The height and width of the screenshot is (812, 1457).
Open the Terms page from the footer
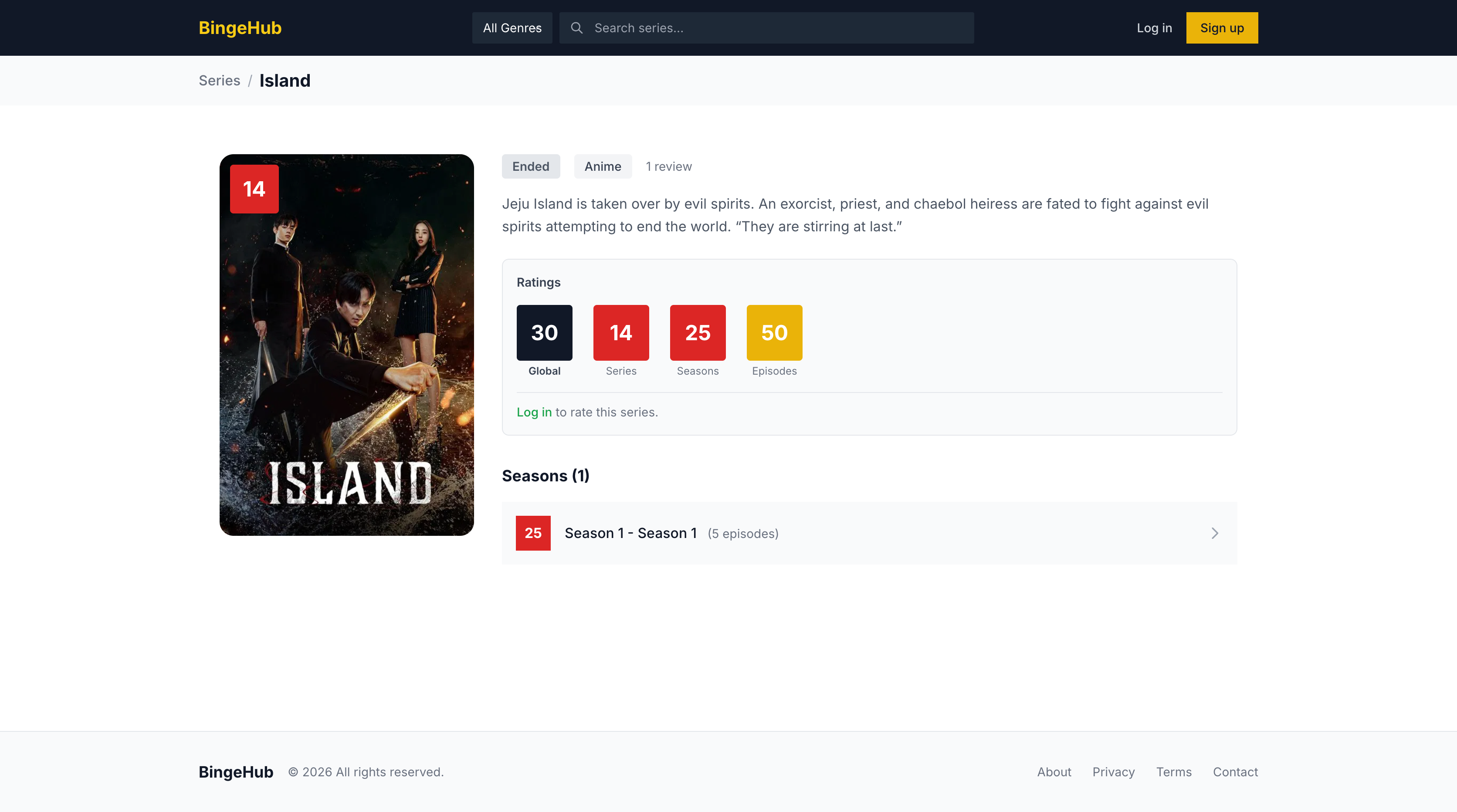(x=1174, y=772)
